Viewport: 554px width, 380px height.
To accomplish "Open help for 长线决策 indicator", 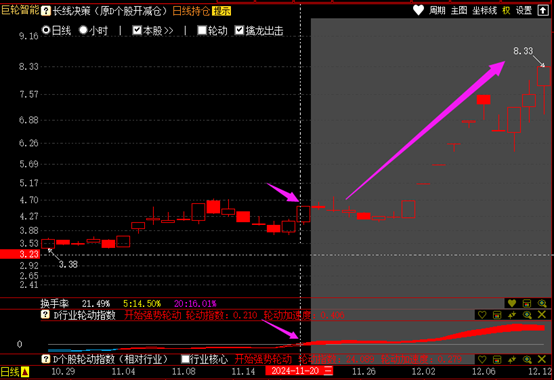I will pos(46,11).
